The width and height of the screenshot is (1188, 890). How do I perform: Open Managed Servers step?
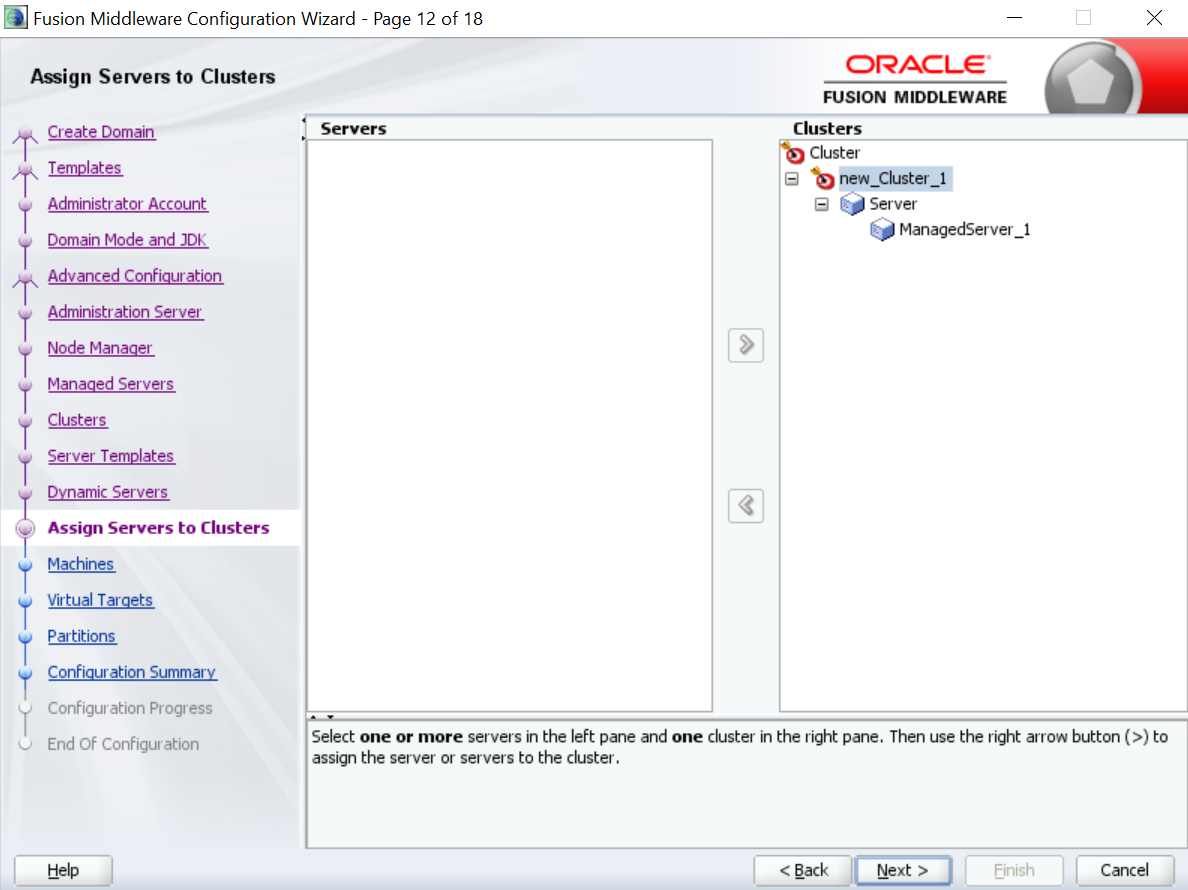click(111, 384)
